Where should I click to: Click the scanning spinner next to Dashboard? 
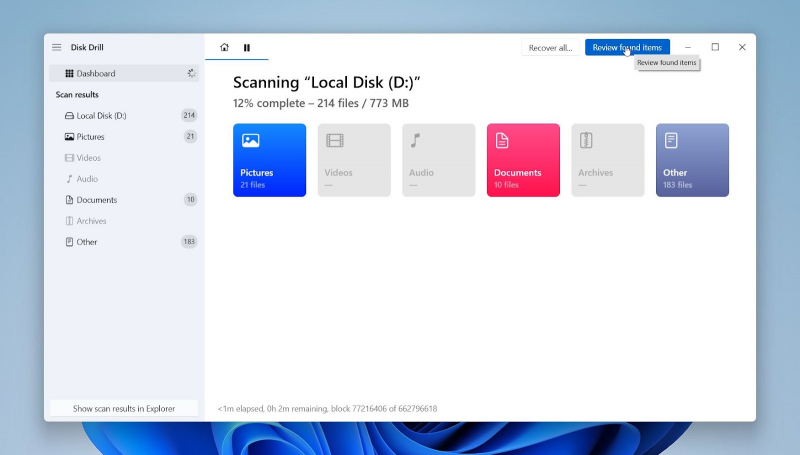pyautogui.click(x=191, y=73)
